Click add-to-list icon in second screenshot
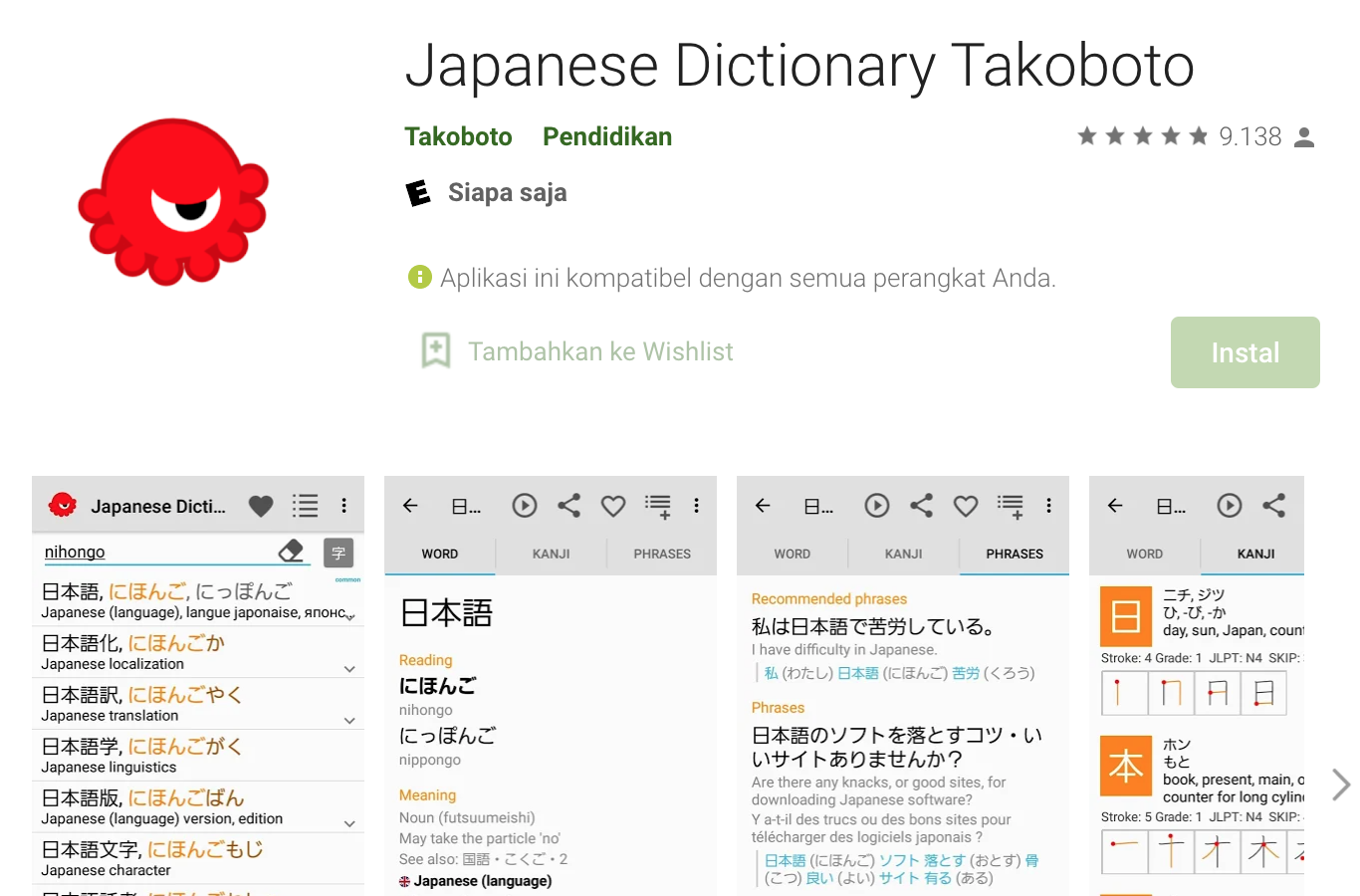Image resolution: width=1360 pixels, height=896 pixels. 657,507
